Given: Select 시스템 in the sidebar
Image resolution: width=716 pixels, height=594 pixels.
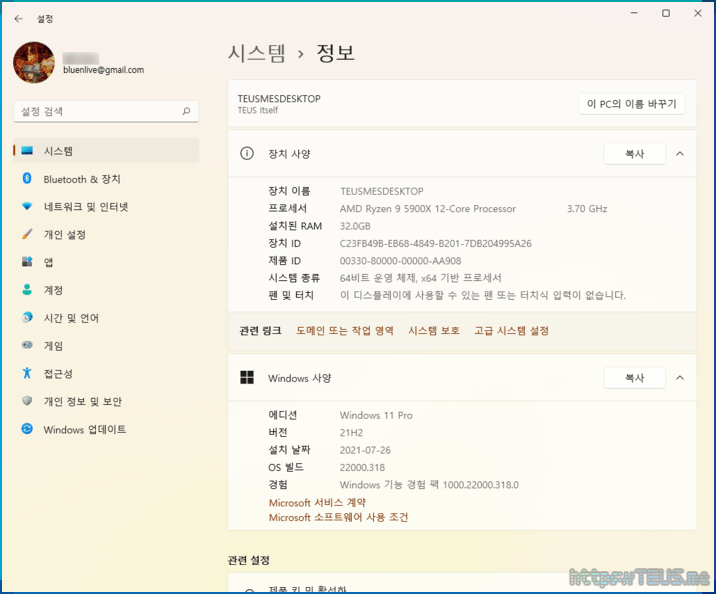Looking at the screenshot, I should tap(106, 151).
